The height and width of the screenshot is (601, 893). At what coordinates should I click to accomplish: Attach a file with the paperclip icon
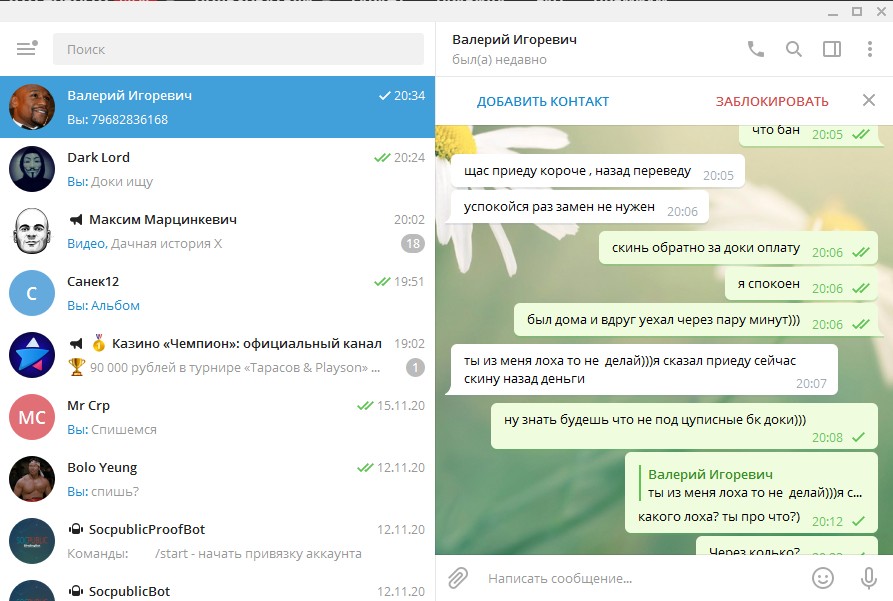(x=457, y=578)
